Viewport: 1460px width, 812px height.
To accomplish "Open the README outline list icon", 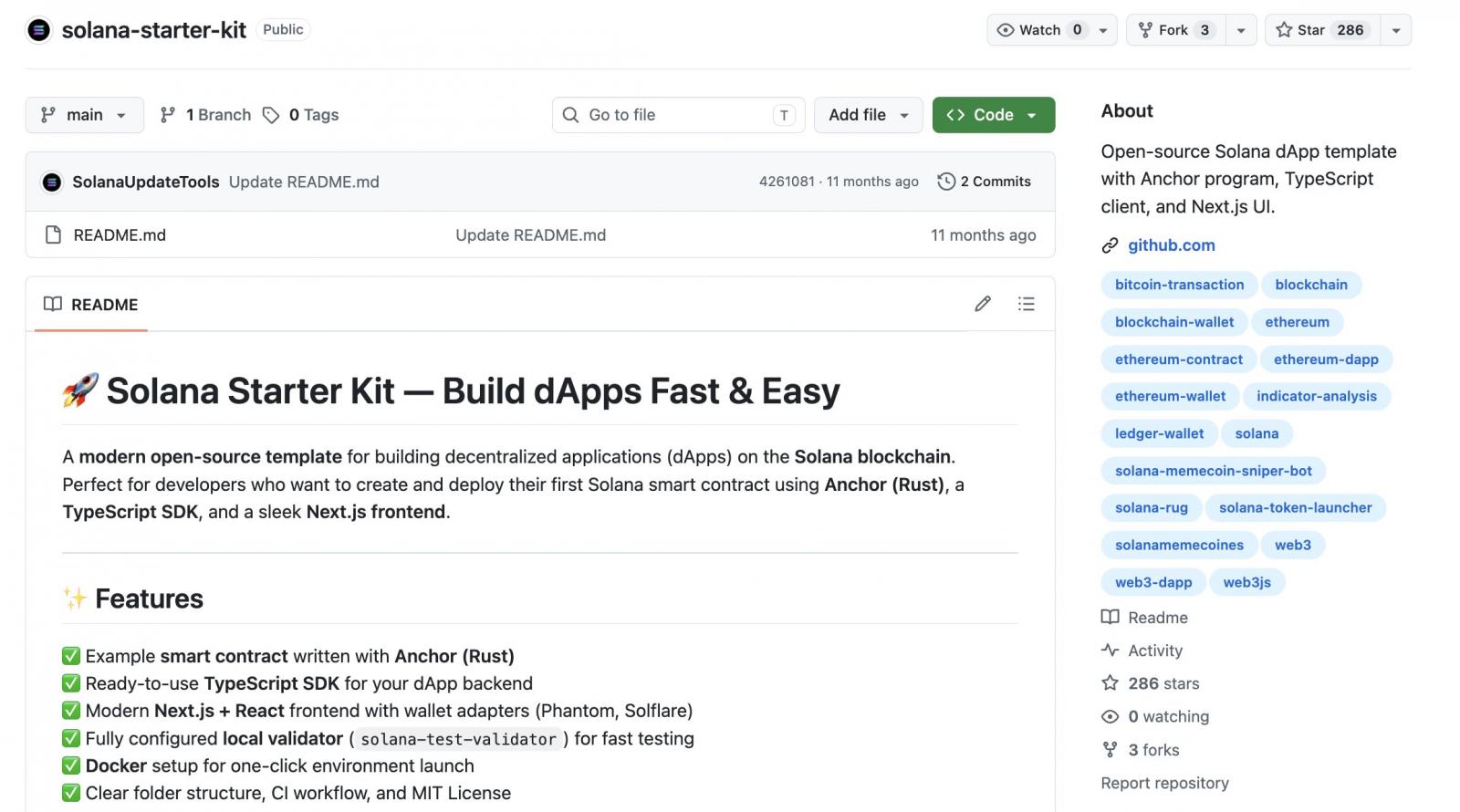I will pyautogui.click(x=1027, y=304).
